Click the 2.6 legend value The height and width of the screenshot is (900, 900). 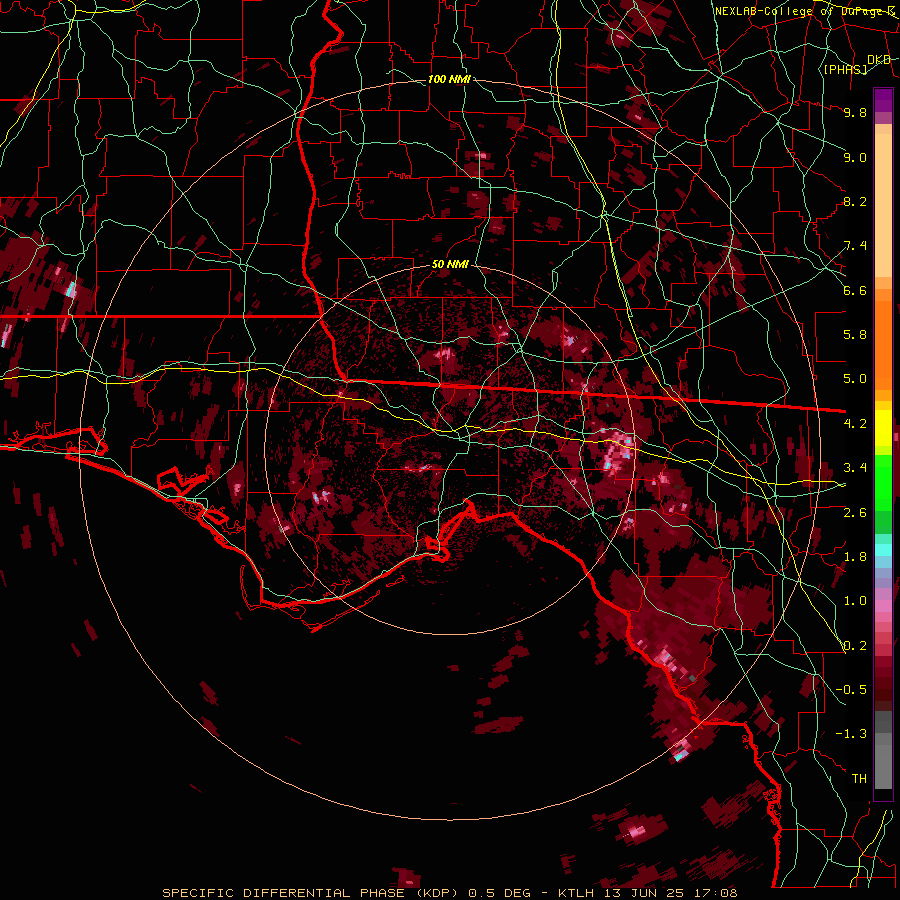coord(855,513)
